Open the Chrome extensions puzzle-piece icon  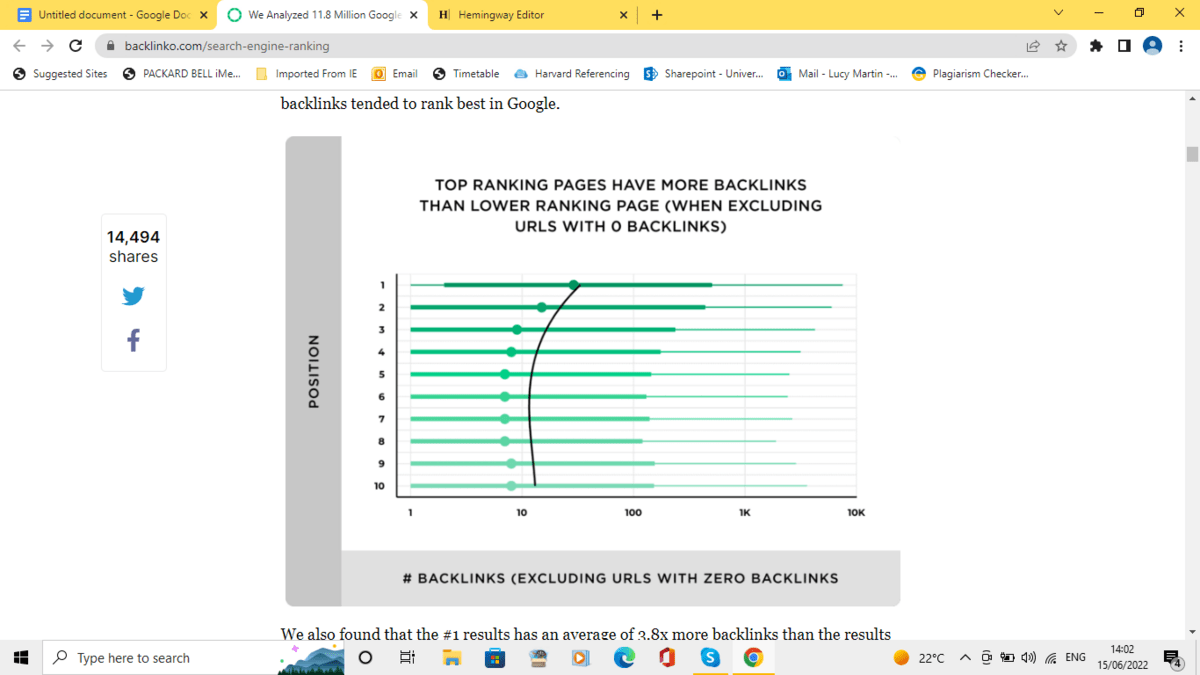[x=1095, y=46]
